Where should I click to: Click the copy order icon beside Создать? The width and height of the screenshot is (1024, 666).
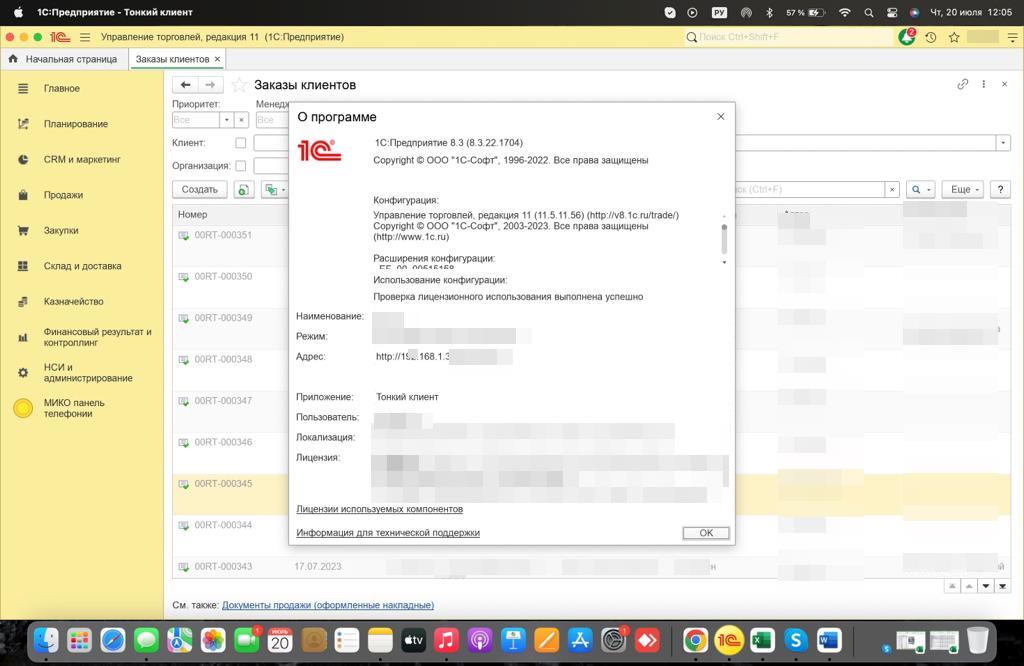point(243,189)
